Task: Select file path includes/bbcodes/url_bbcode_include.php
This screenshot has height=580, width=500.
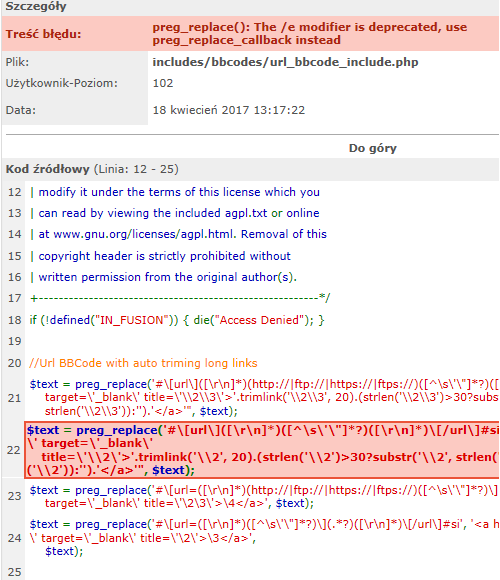Action: pyautogui.click(x=285, y=62)
